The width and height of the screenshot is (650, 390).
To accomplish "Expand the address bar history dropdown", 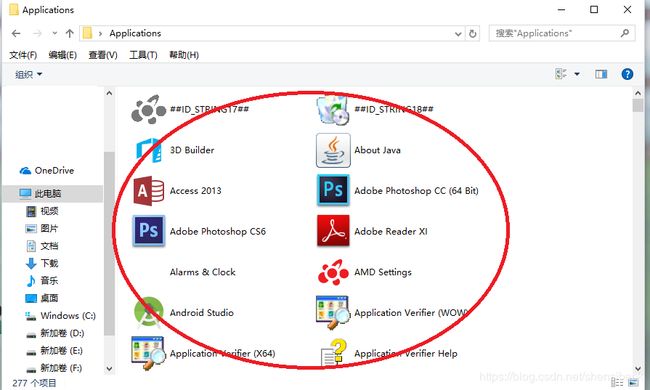I will [x=458, y=34].
